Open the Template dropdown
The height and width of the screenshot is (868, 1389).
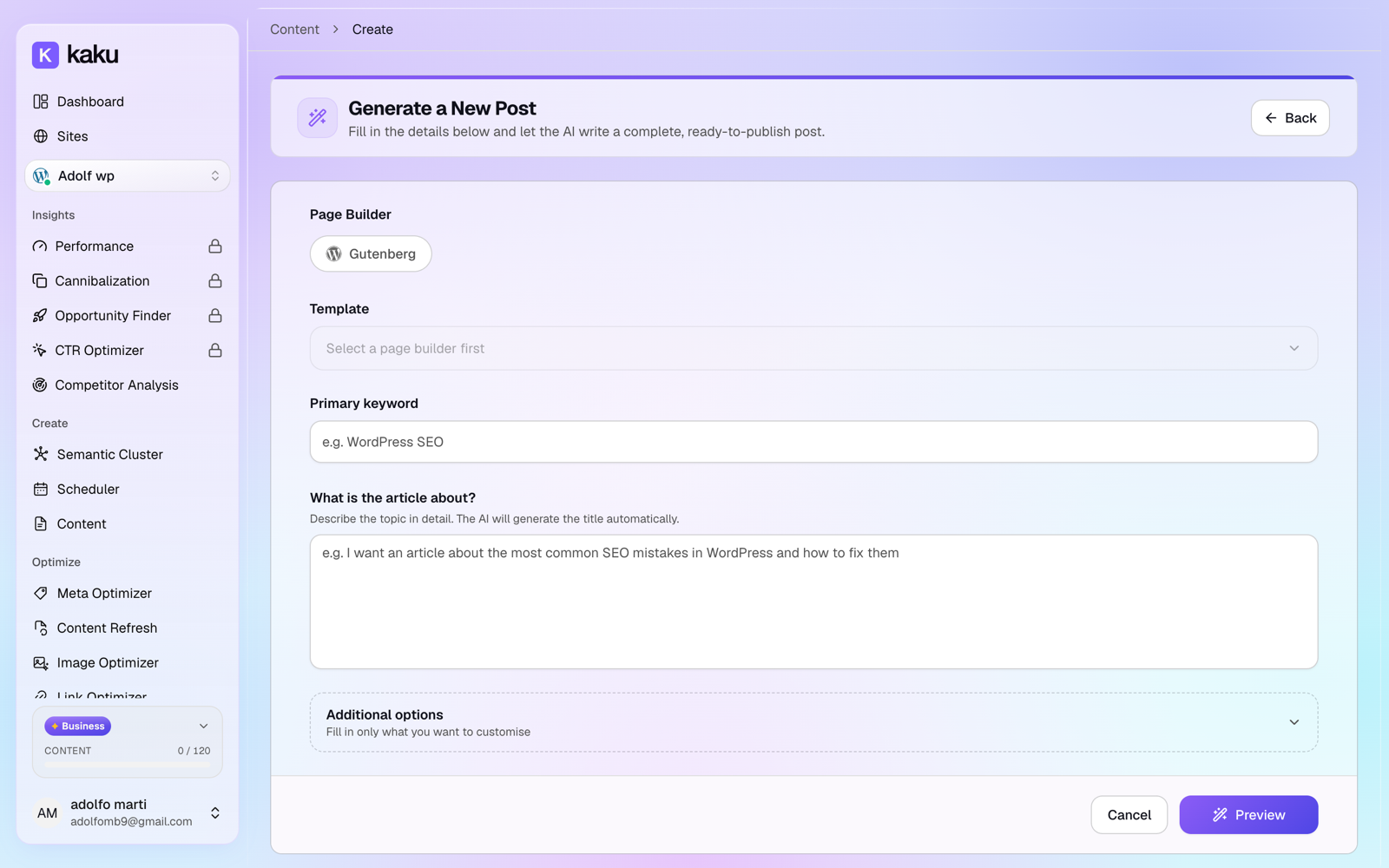tap(813, 348)
